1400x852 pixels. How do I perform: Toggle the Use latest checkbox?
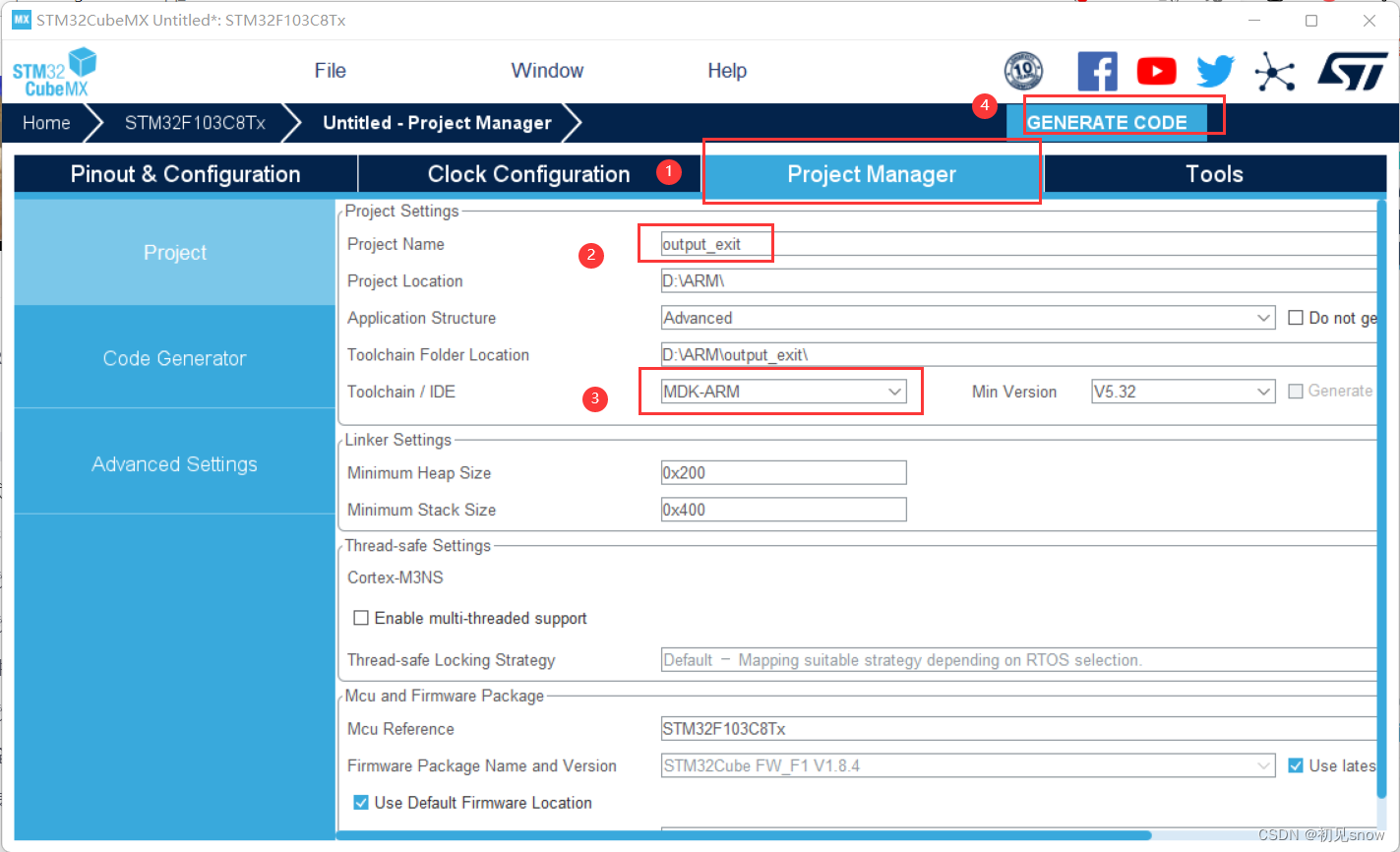click(x=1296, y=765)
